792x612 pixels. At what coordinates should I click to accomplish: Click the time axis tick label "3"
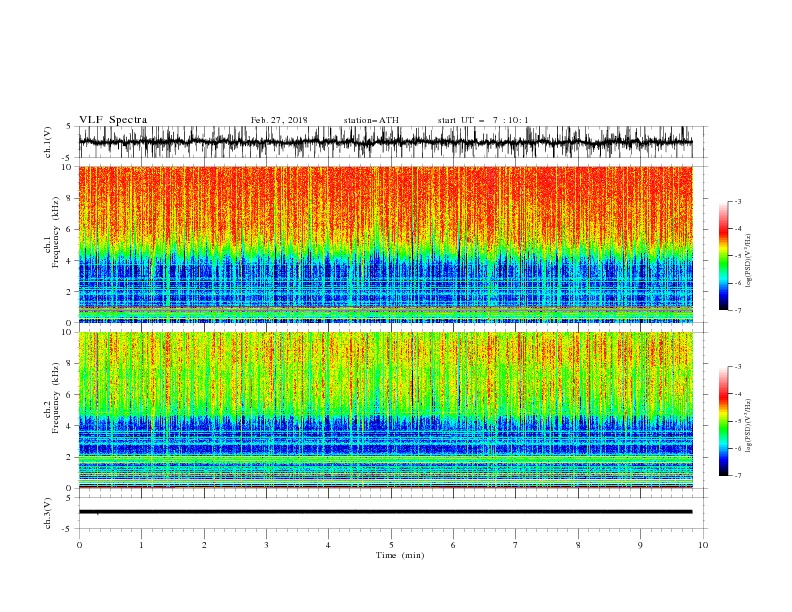[x=266, y=545]
